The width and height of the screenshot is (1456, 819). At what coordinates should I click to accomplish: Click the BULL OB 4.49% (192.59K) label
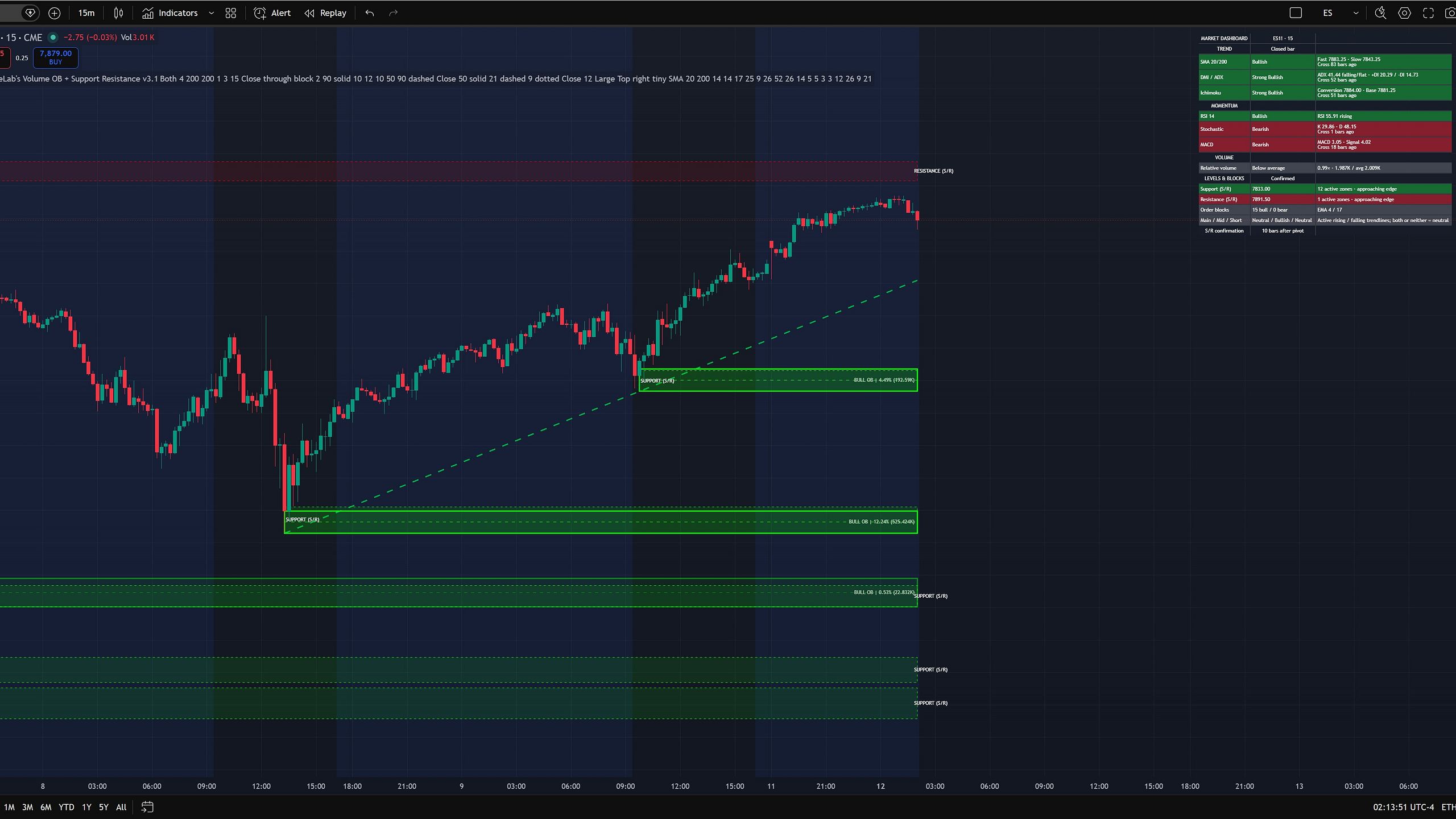click(884, 380)
